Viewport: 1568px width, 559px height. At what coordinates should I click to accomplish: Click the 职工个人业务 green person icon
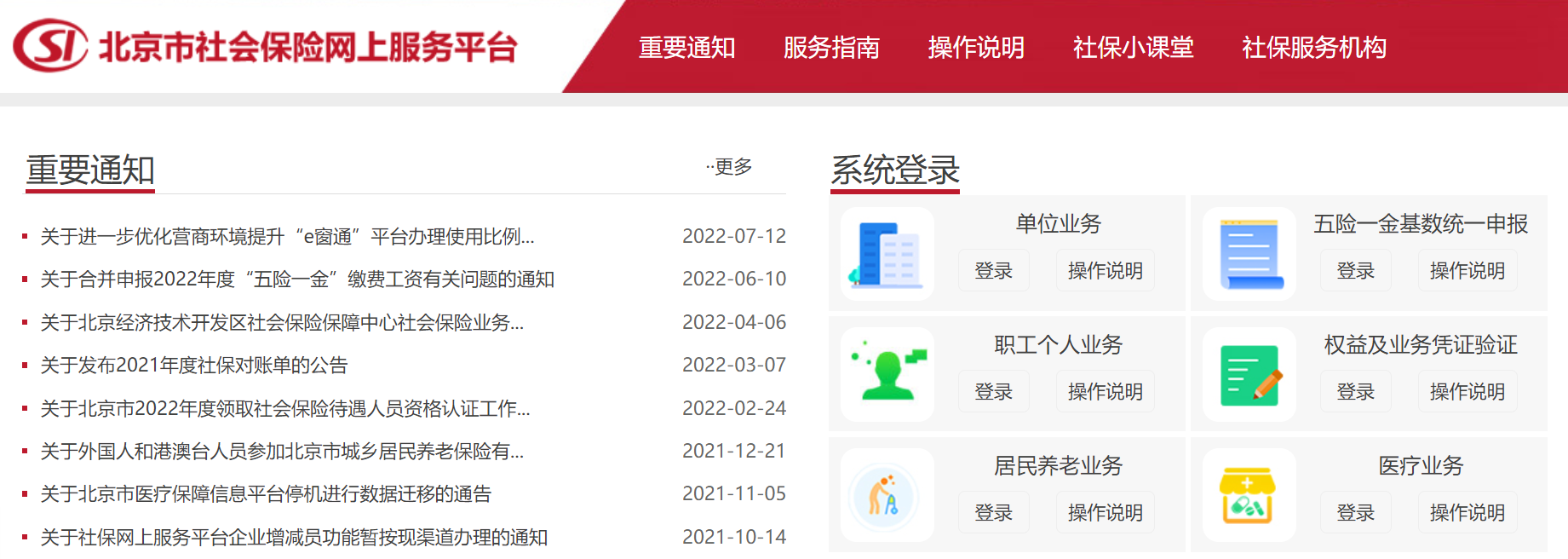[887, 375]
